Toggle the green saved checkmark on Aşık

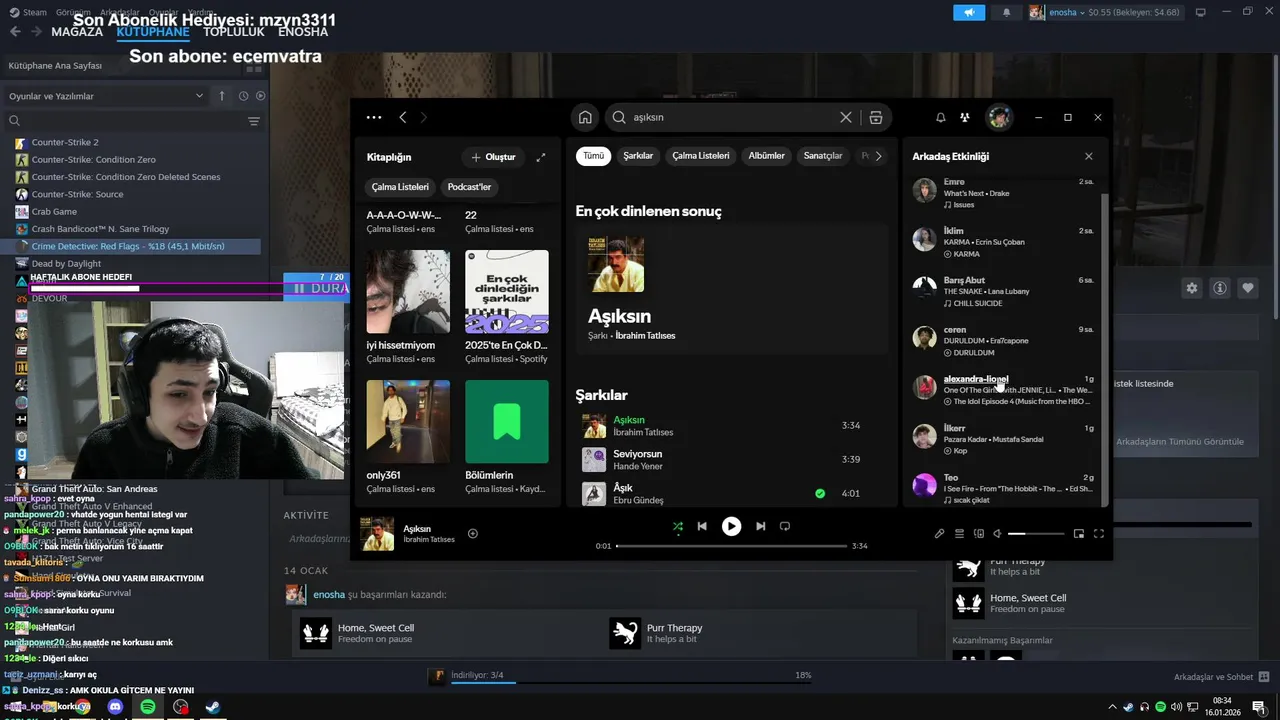820,493
